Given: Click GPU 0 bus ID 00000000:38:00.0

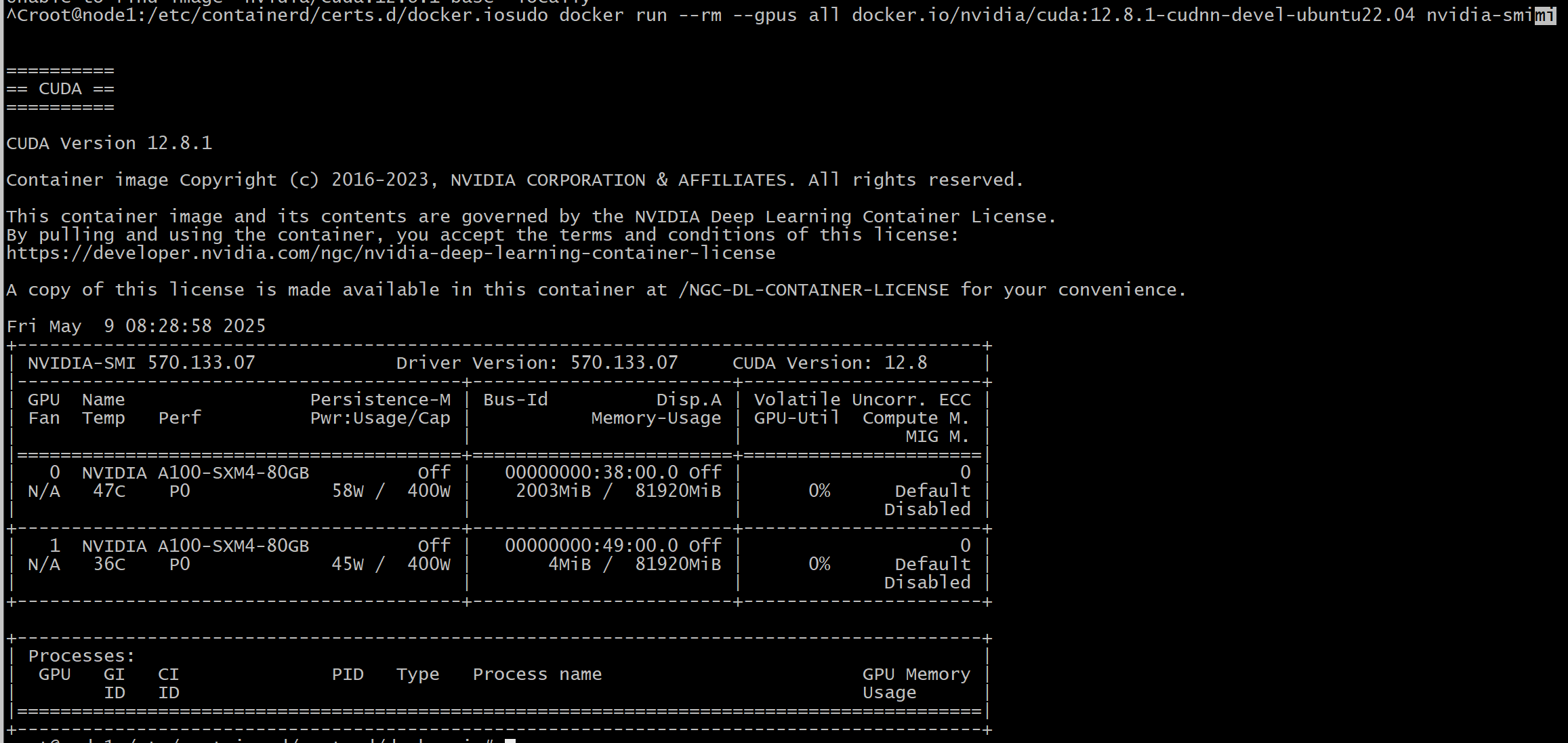Looking at the screenshot, I should click(591, 473).
